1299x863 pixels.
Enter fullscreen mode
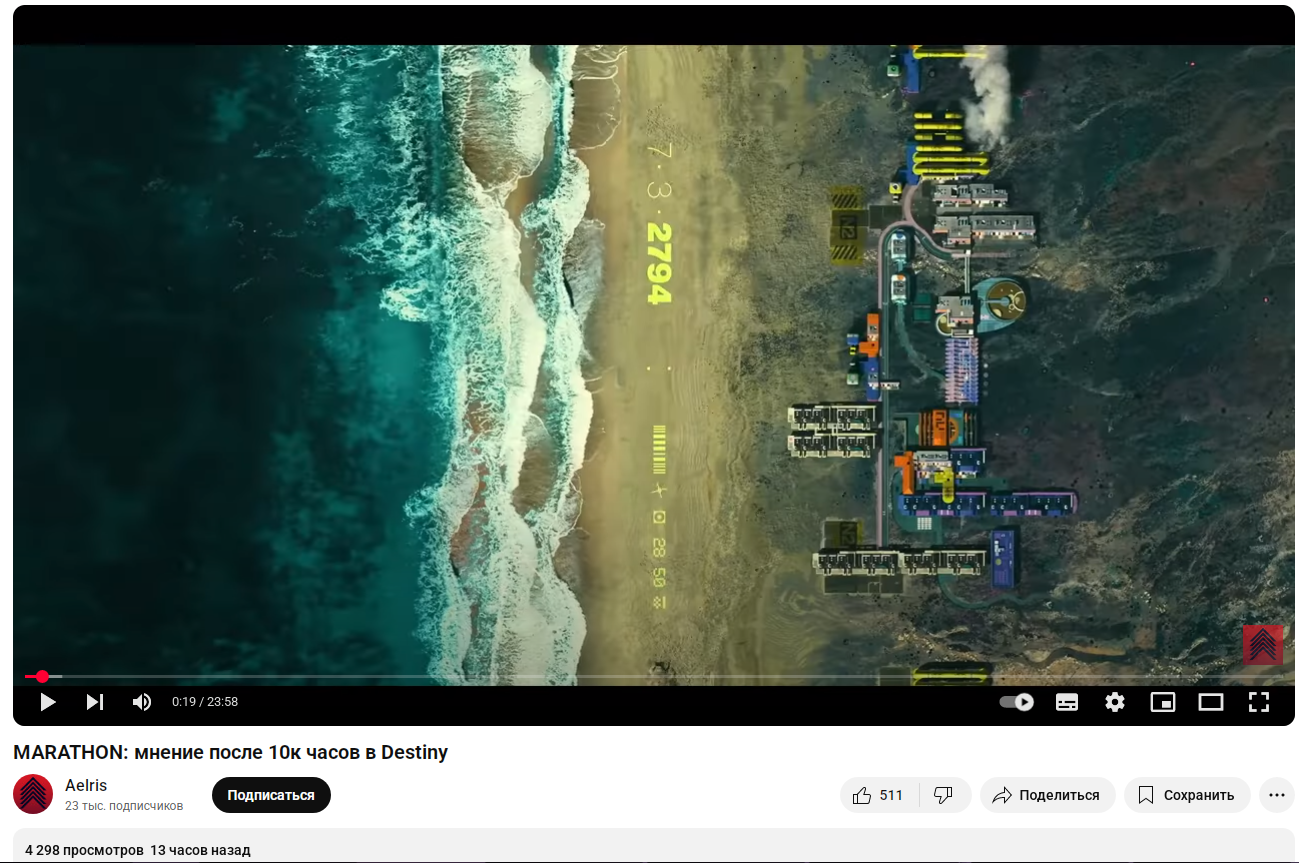[1259, 702]
